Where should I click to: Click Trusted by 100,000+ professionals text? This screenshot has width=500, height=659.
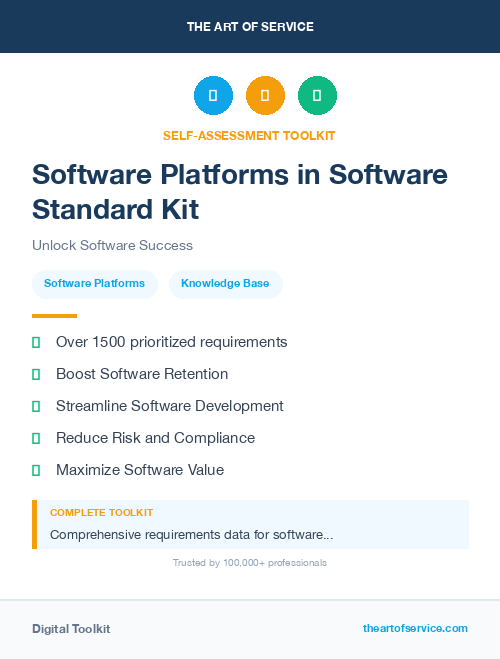[x=250, y=563]
